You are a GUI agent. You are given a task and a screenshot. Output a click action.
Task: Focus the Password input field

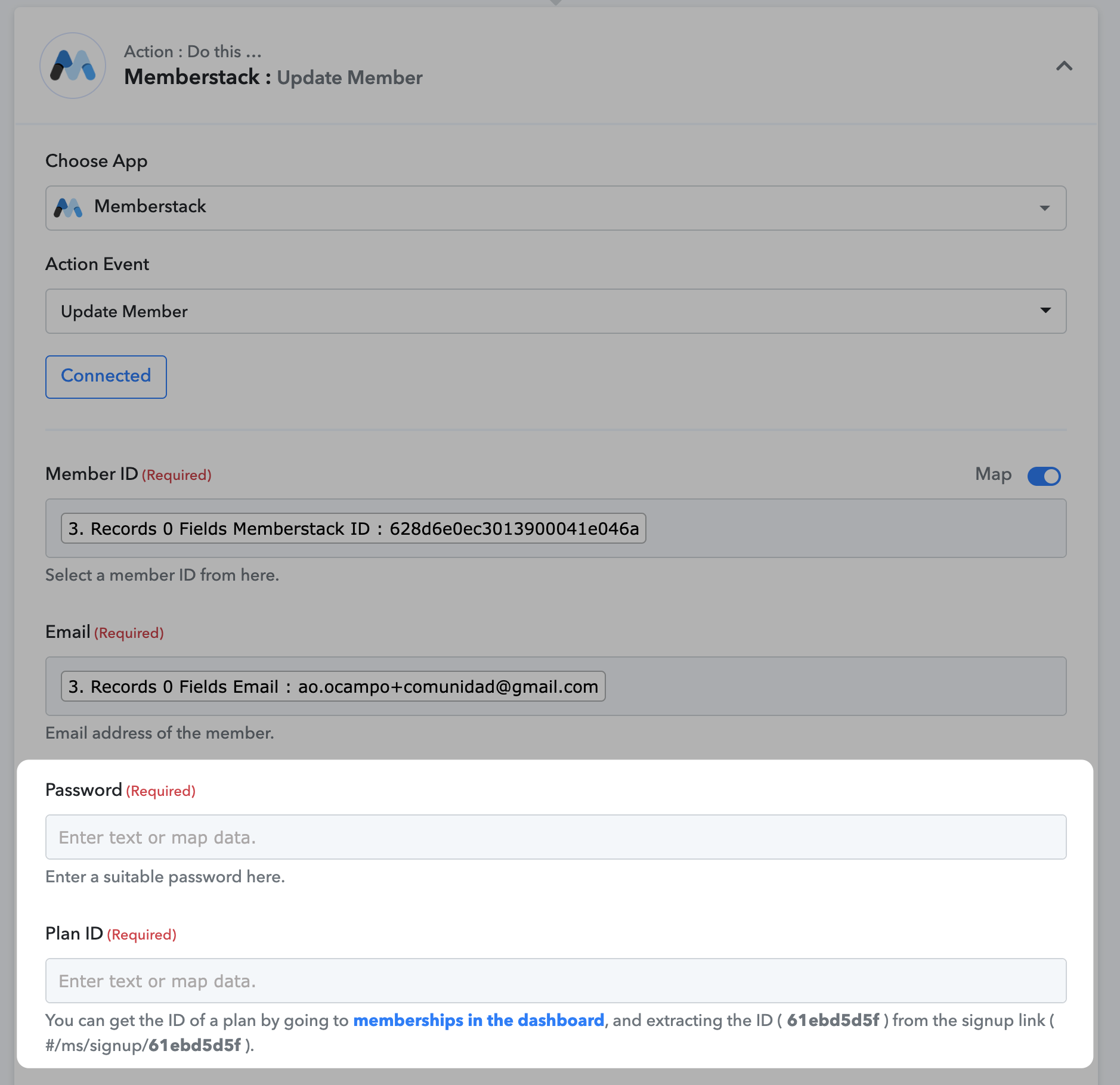[556, 837]
